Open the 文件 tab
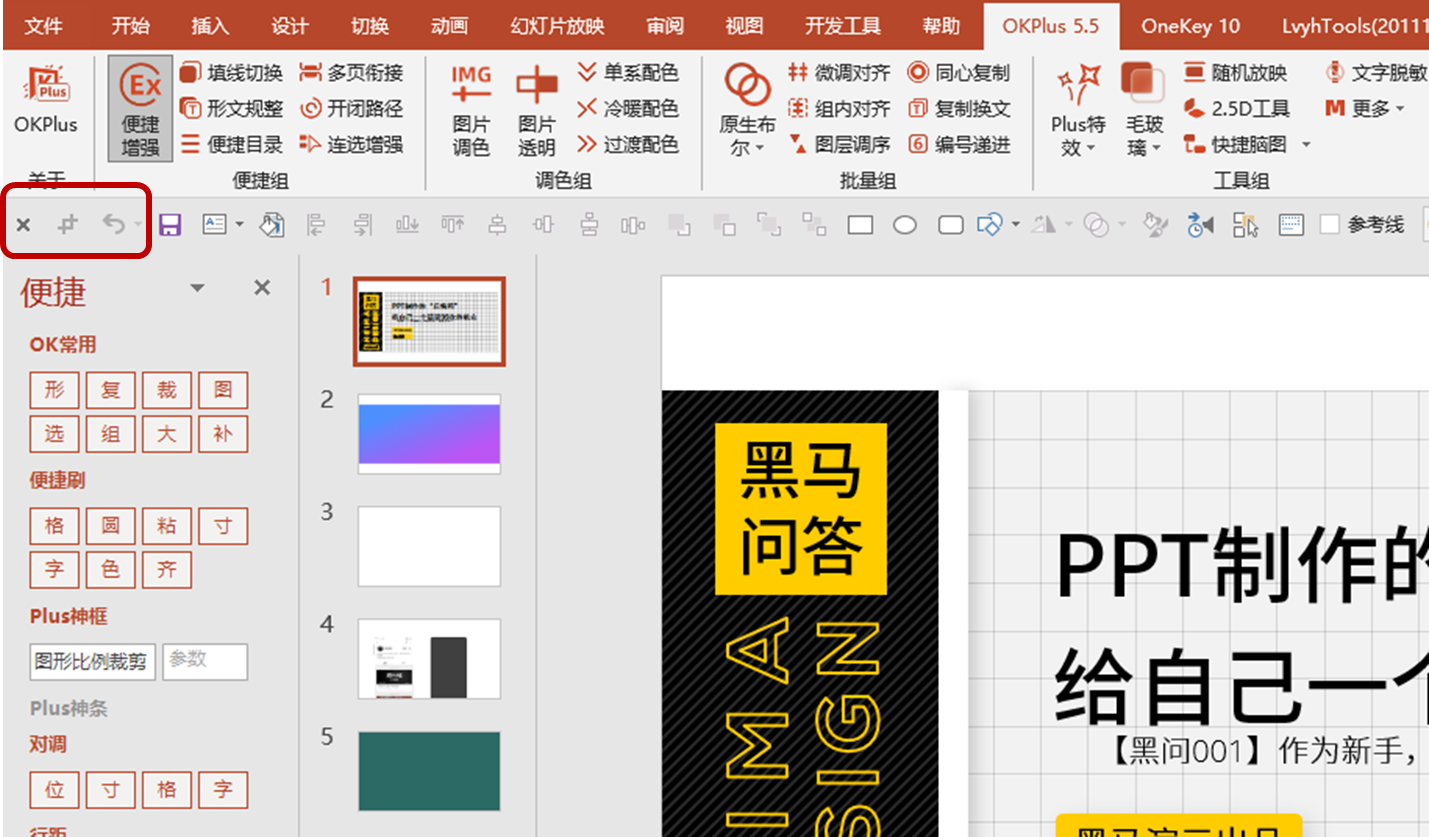Viewport: 1429px width, 837px height. [x=43, y=26]
